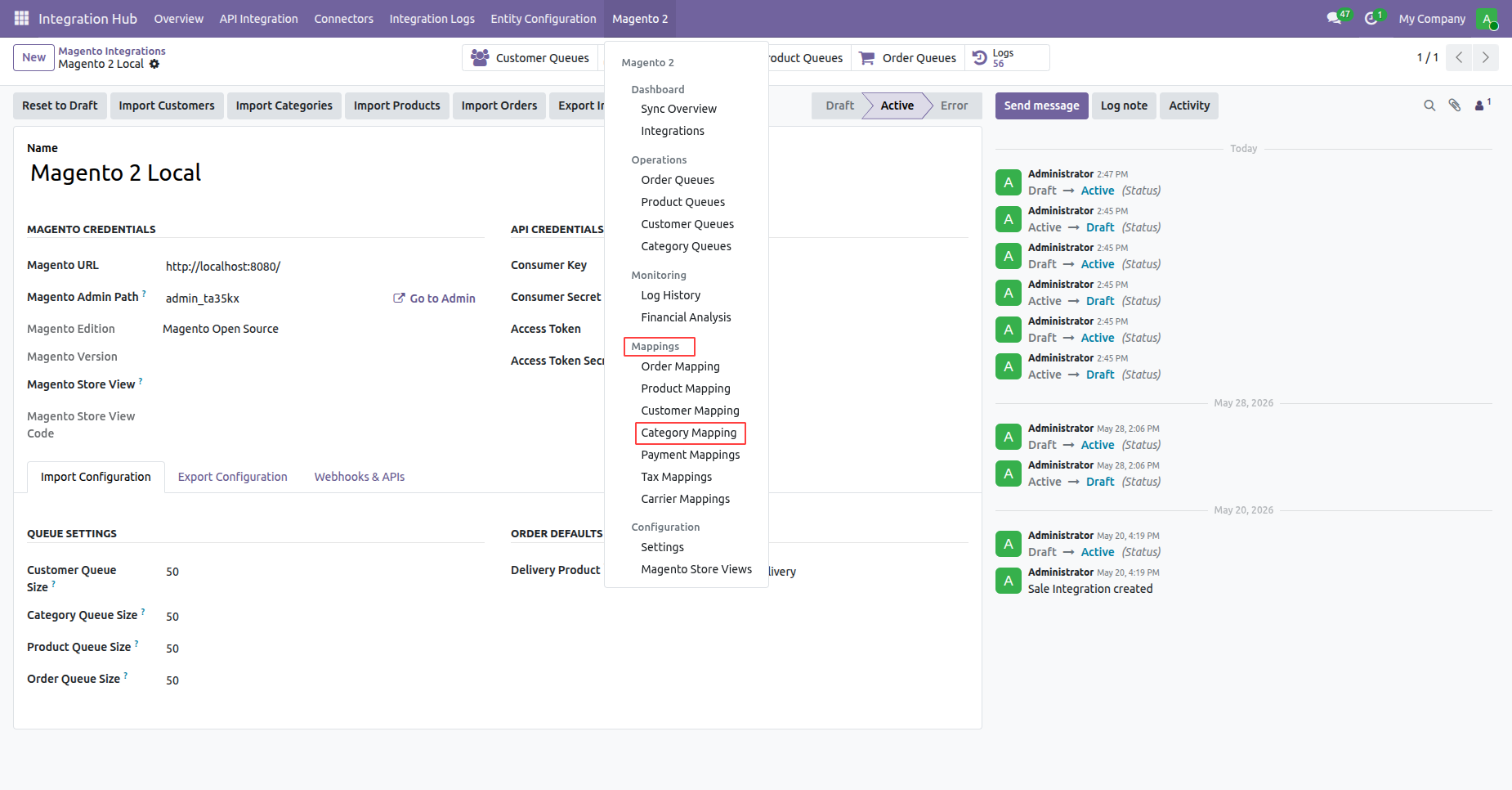Open Order Queues cart stat button
The height and width of the screenshot is (790, 1512).
pyautogui.click(x=908, y=58)
